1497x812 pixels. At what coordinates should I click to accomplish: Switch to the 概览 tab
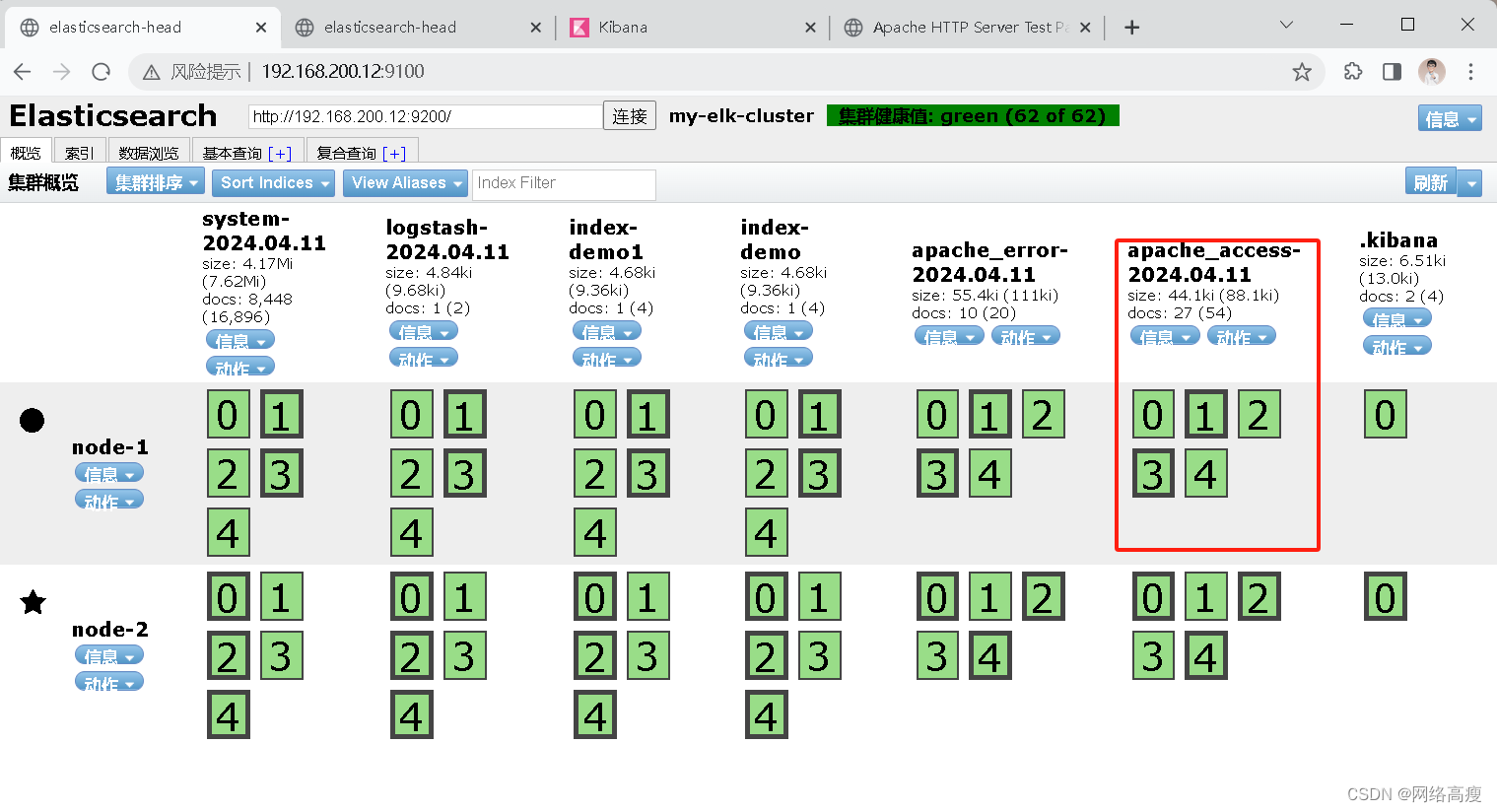[x=26, y=153]
